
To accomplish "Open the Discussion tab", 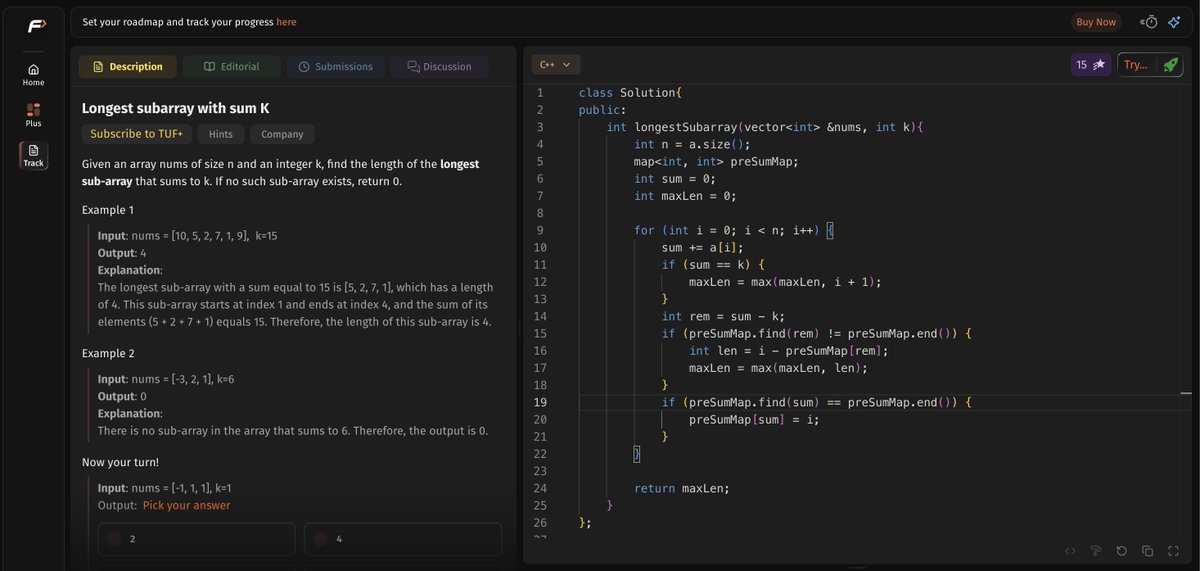I will (439, 66).
